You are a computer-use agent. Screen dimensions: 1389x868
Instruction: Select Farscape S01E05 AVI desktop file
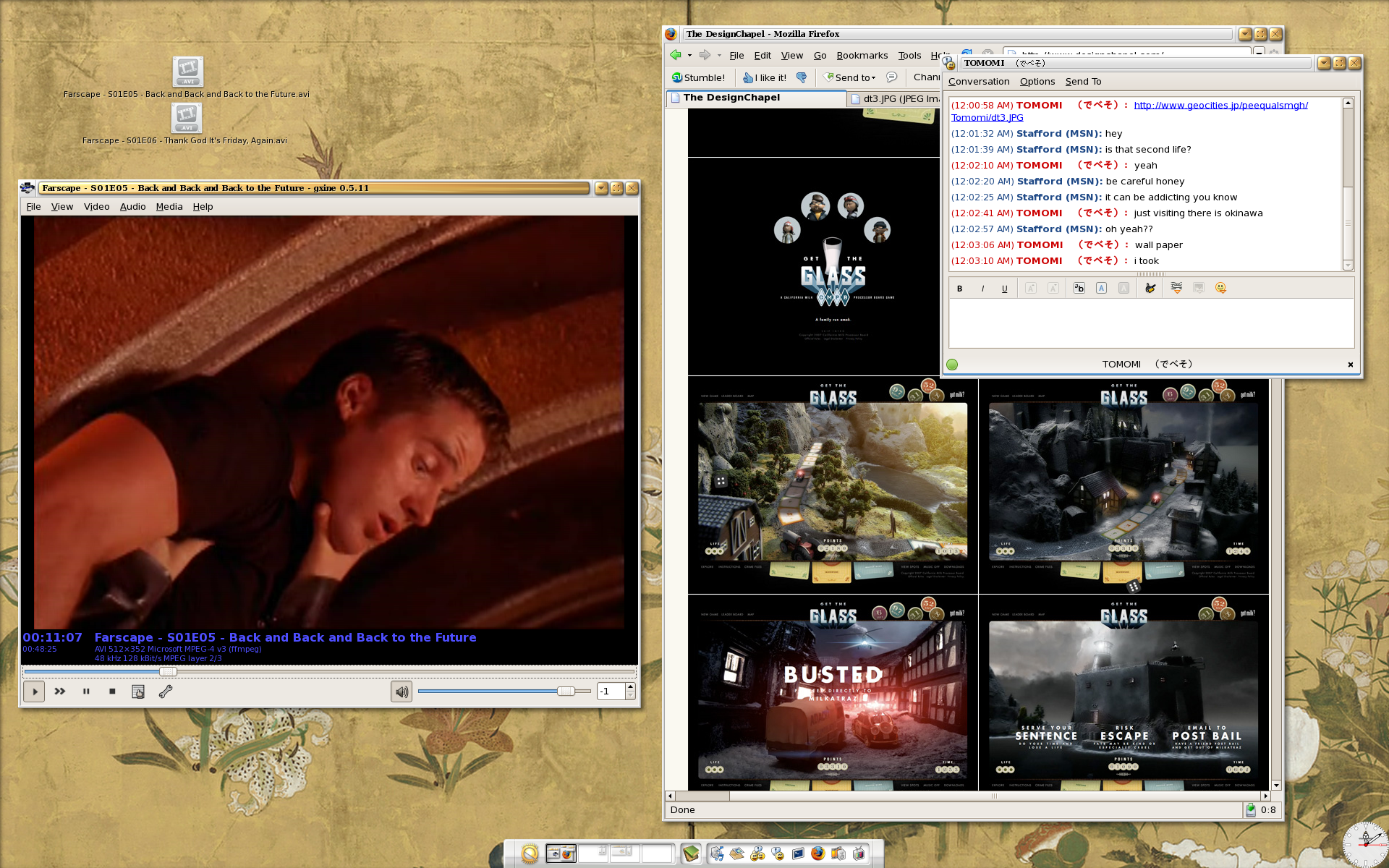[187, 78]
